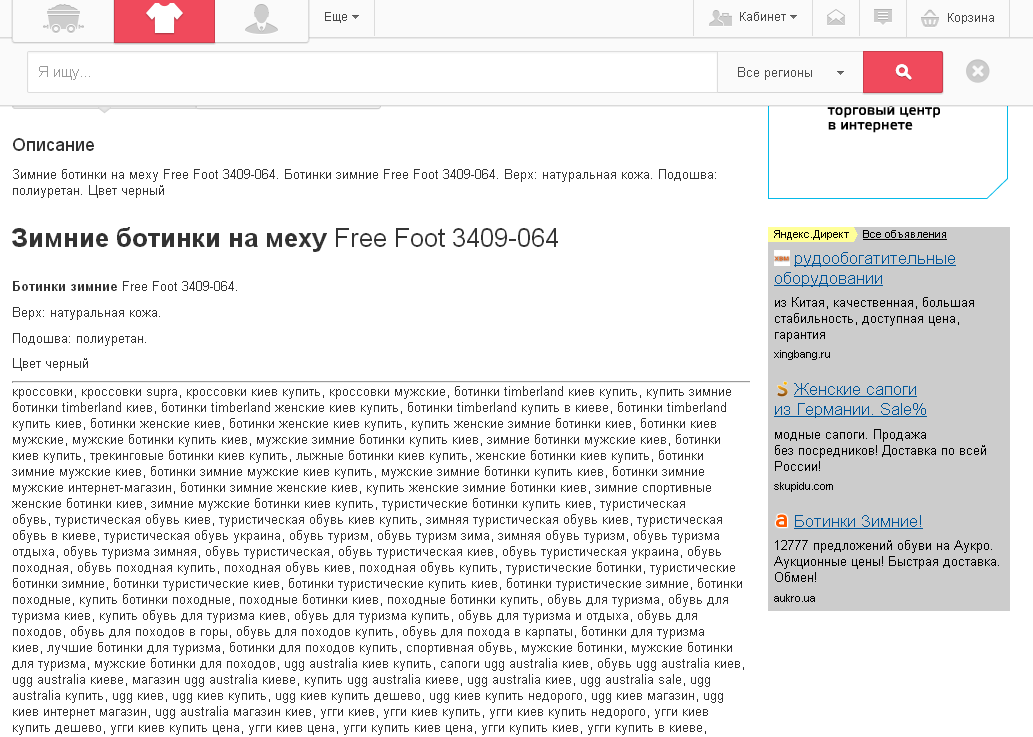Expand the Еще menu
This screenshot has height=737, width=1033.
tap(341, 17)
